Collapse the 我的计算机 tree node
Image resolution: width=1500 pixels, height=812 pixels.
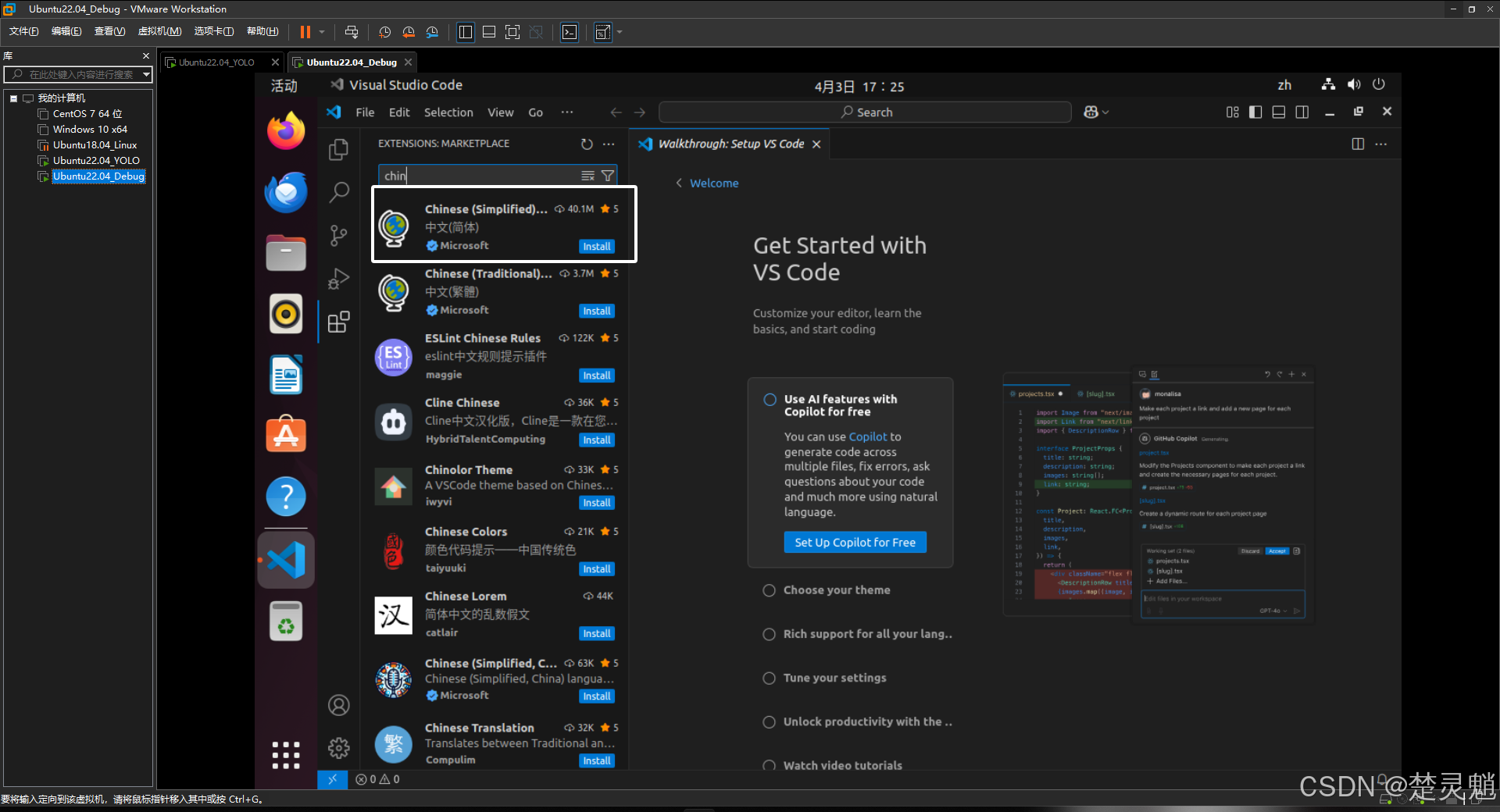coord(13,98)
